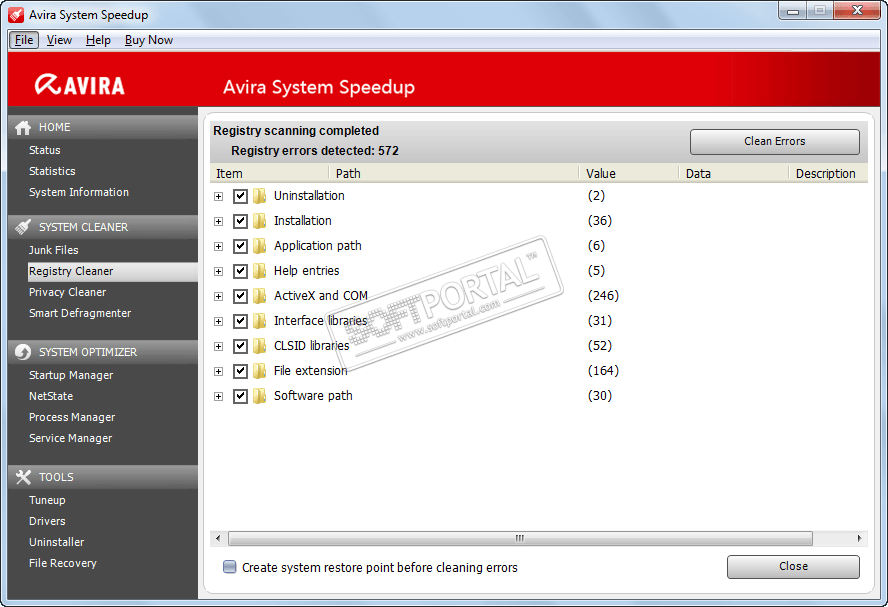Click the Tools wrench-and-screwdriver icon
Viewport: 888px width, 607px height.
[23, 477]
